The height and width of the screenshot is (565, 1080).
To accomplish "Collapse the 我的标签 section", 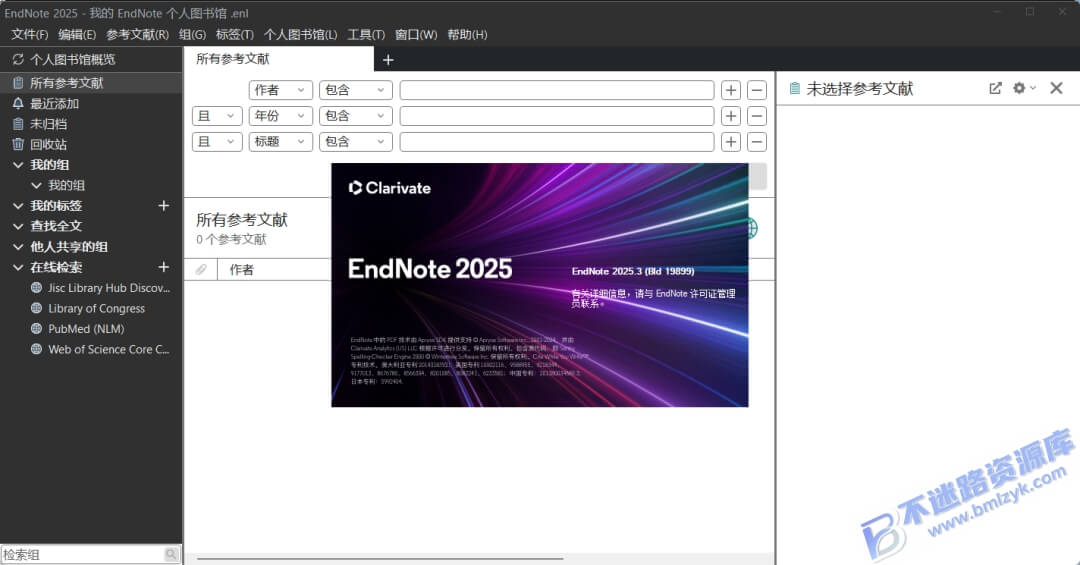I will 18,206.
